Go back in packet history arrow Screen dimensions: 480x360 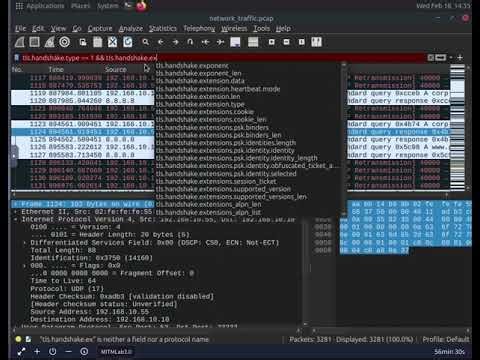pyautogui.click(x=160, y=42)
